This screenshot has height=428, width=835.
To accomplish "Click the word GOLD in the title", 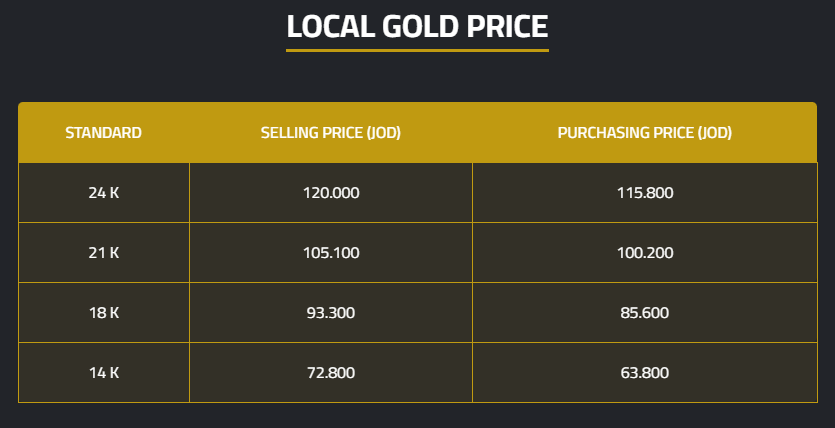I will pyautogui.click(x=419, y=26).
